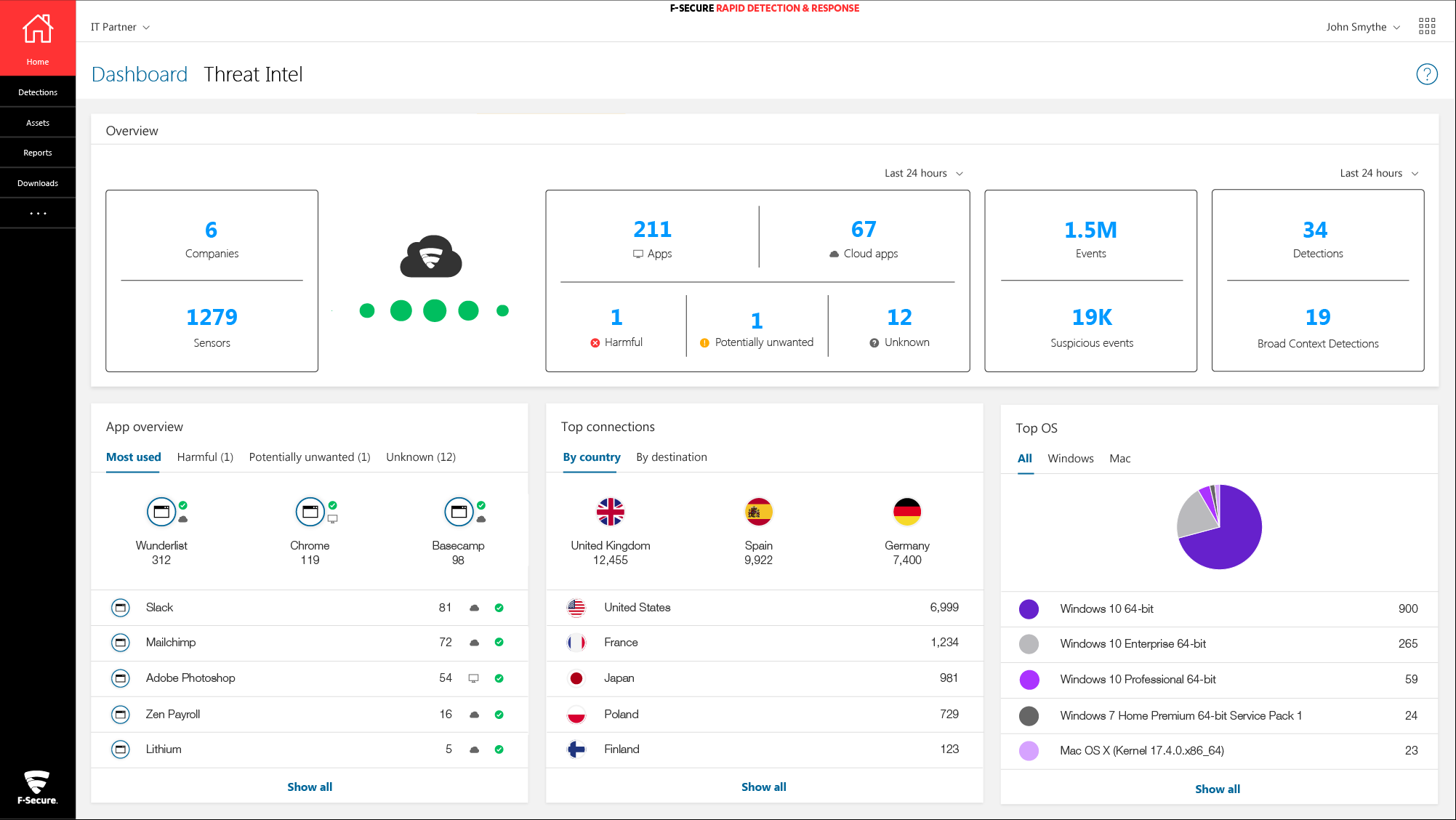The width and height of the screenshot is (1456, 820).
Task: Click the Japan flag icon
Action: coord(576,678)
